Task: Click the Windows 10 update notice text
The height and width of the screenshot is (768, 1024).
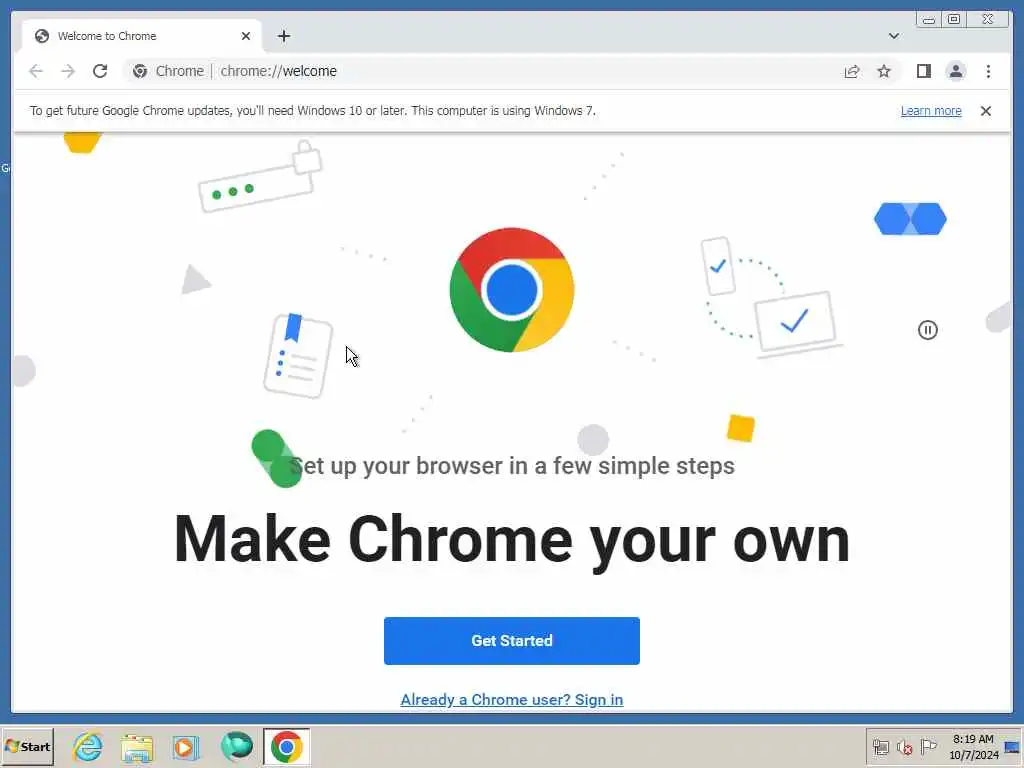Action: (312, 111)
